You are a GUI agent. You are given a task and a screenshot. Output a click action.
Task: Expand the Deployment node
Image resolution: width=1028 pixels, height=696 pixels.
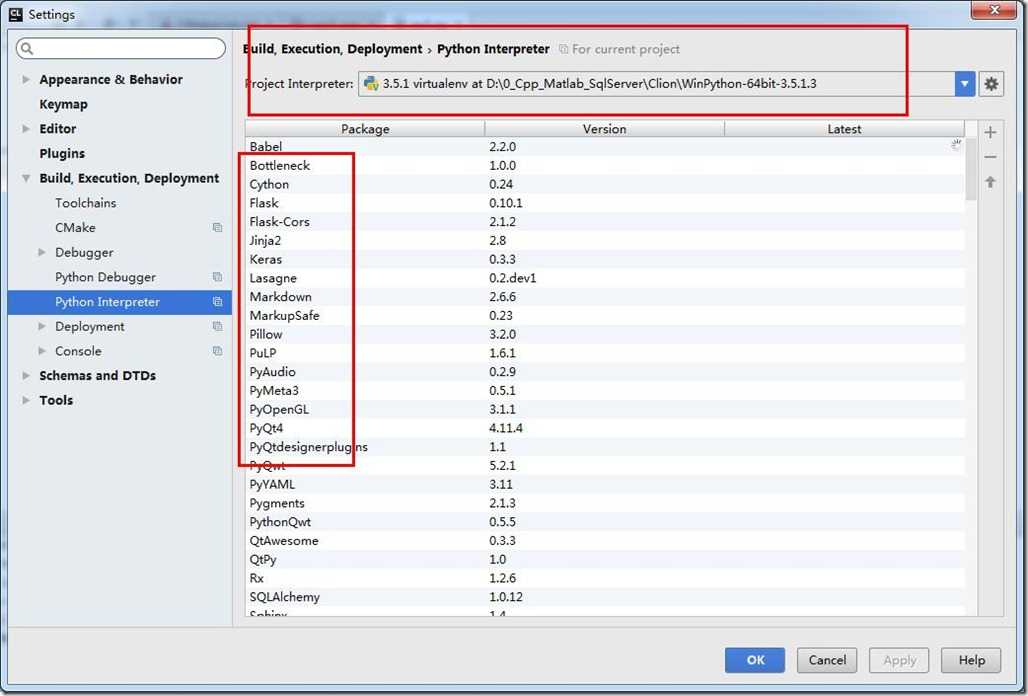pyautogui.click(x=42, y=326)
